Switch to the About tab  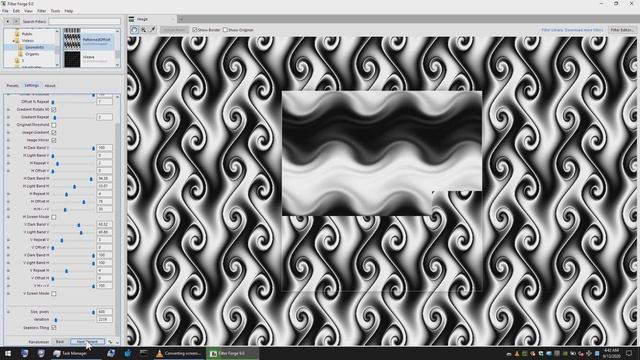(50, 86)
